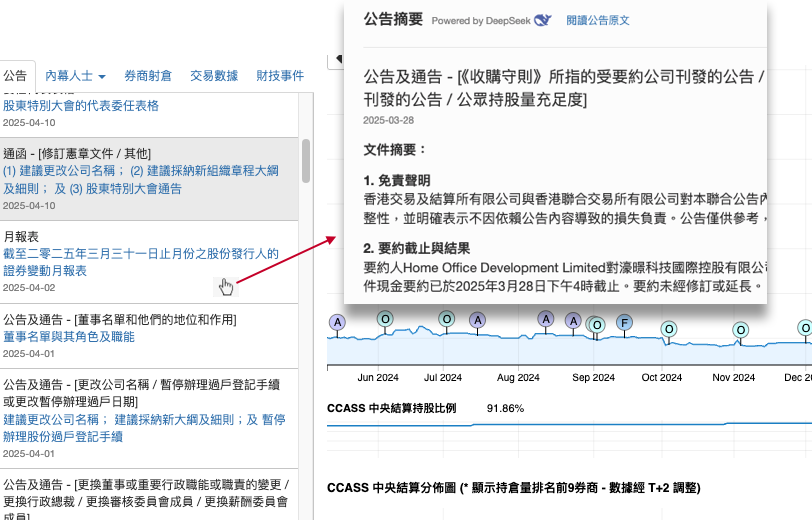Open 股東特別大會的代表委任表格 announcement
The image size is (812, 529).
pyautogui.click(x=81, y=105)
